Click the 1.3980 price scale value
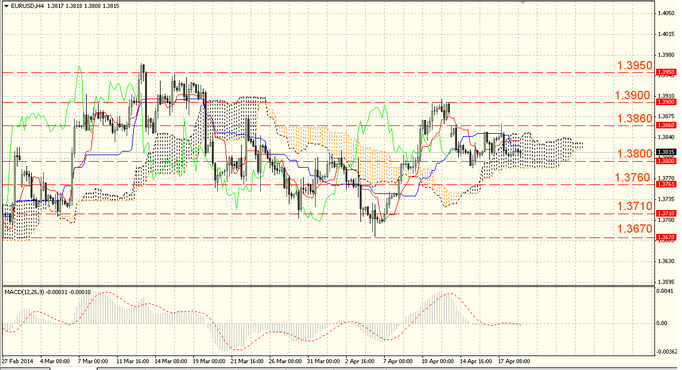The height and width of the screenshot is (370, 682). [x=666, y=55]
